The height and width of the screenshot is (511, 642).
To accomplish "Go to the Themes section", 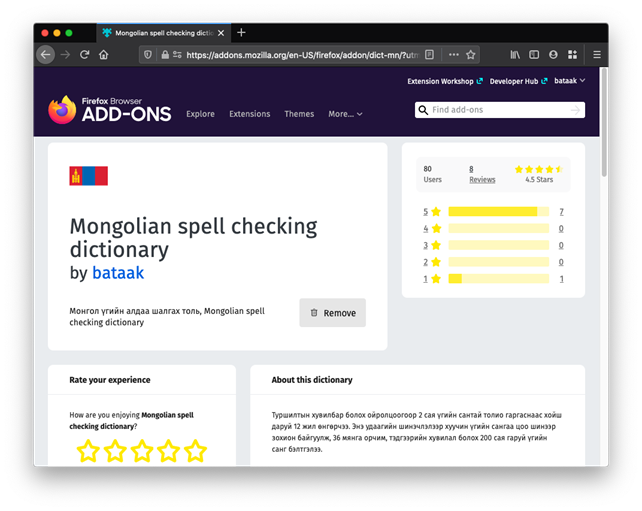I will [299, 114].
